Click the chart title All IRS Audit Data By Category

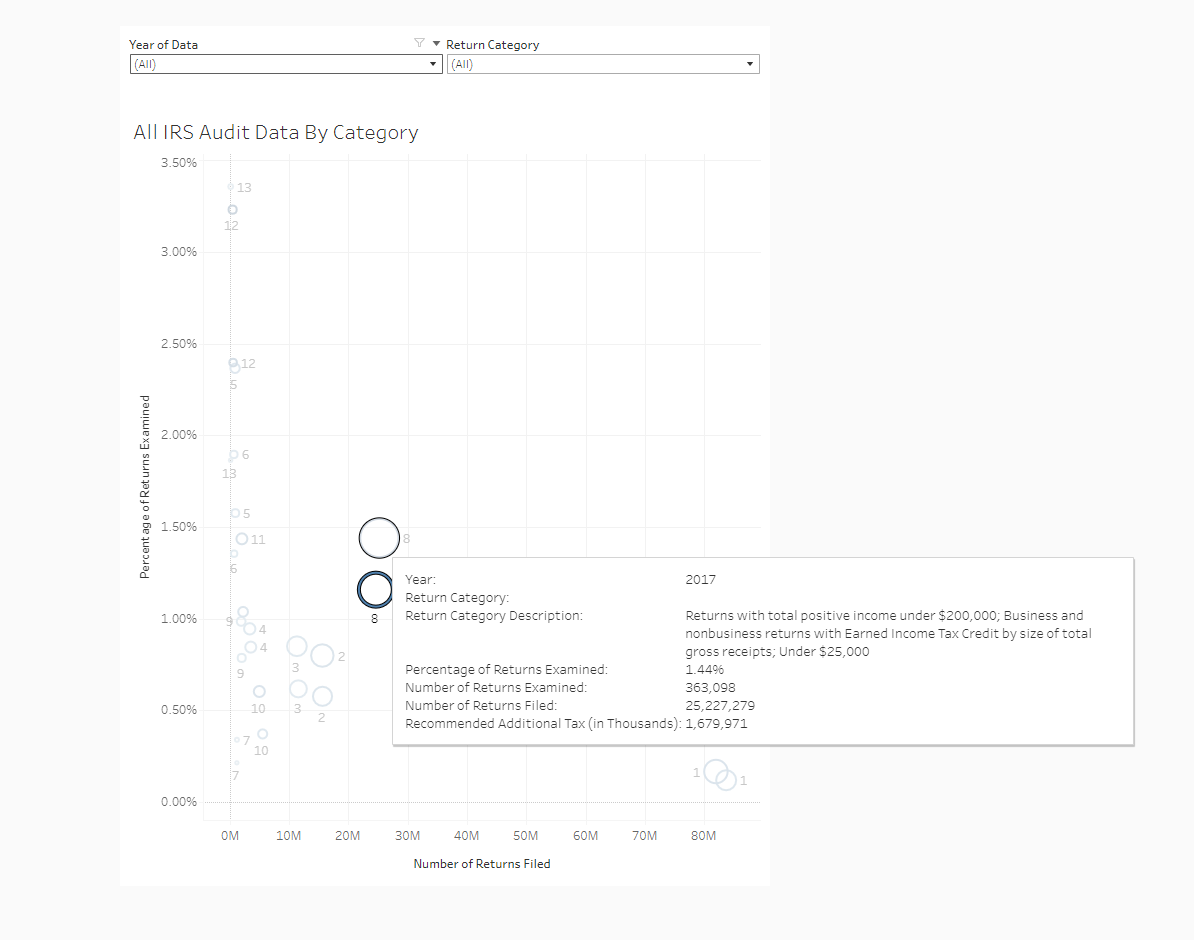tap(276, 133)
